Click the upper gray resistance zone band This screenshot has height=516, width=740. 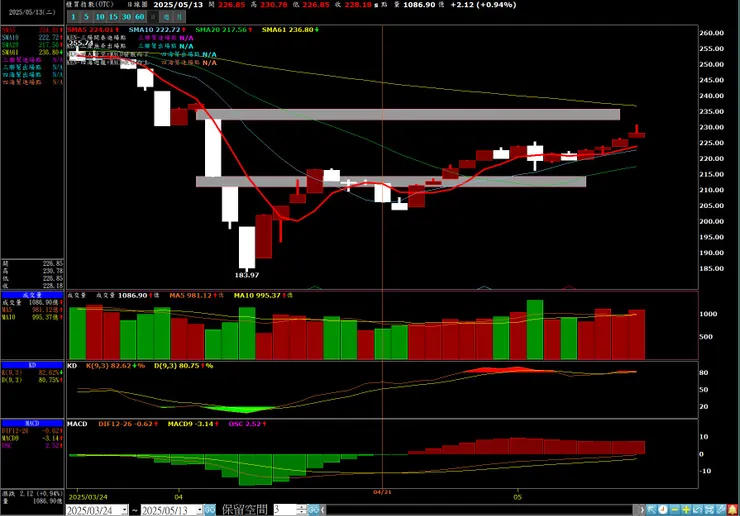(408, 114)
